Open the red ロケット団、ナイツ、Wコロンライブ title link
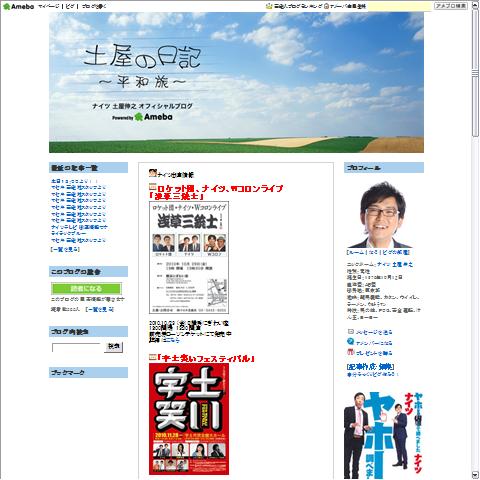The height and width of the screenshot is (480, 480). pos(216,192)
